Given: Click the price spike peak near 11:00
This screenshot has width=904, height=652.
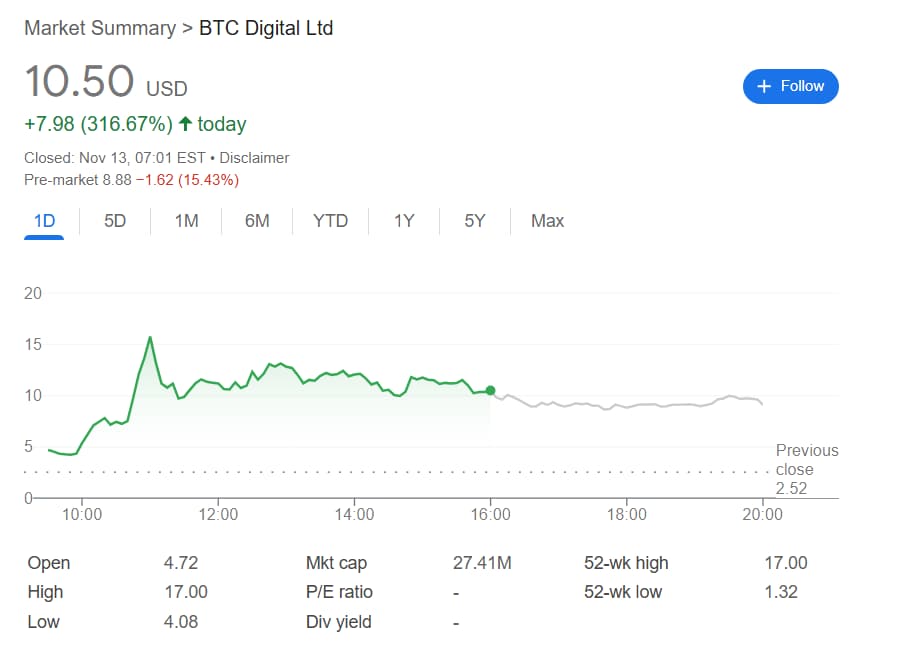Looking at the screenshot, I should (x=150, y=337).
